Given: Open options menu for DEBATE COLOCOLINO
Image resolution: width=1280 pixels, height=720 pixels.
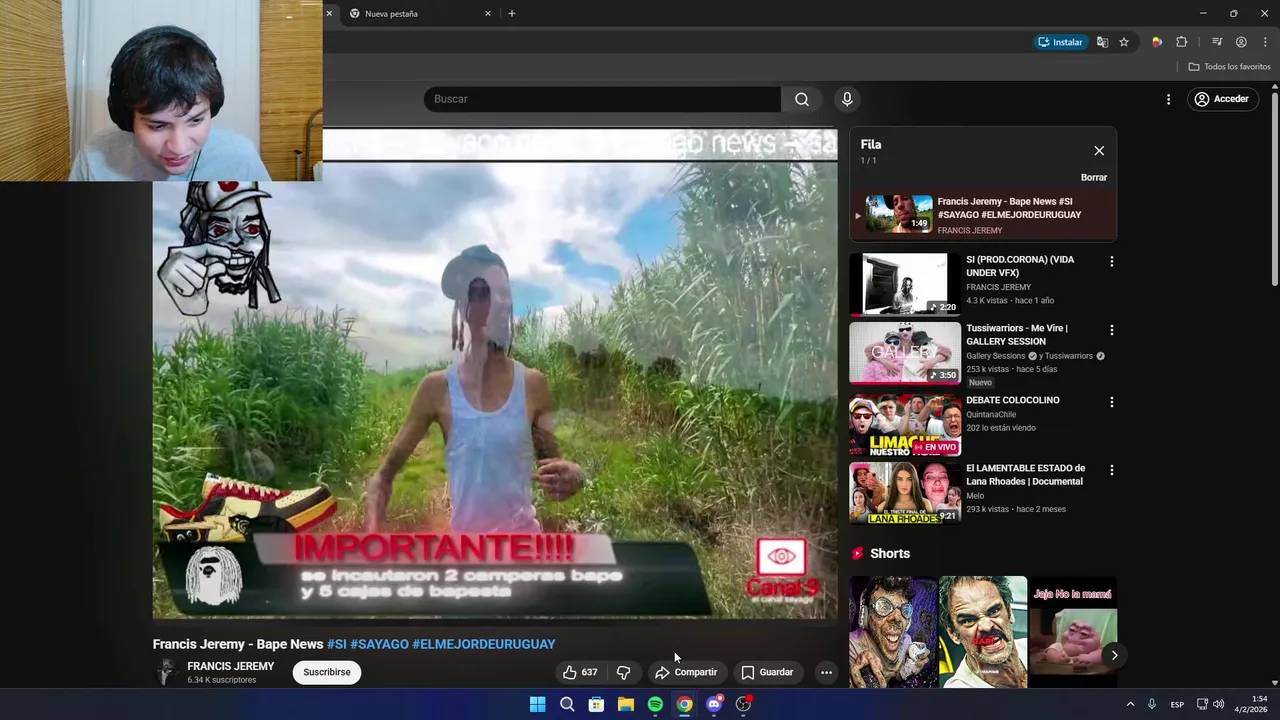Looking at the screenshot, I should [x=1111, y=402].
